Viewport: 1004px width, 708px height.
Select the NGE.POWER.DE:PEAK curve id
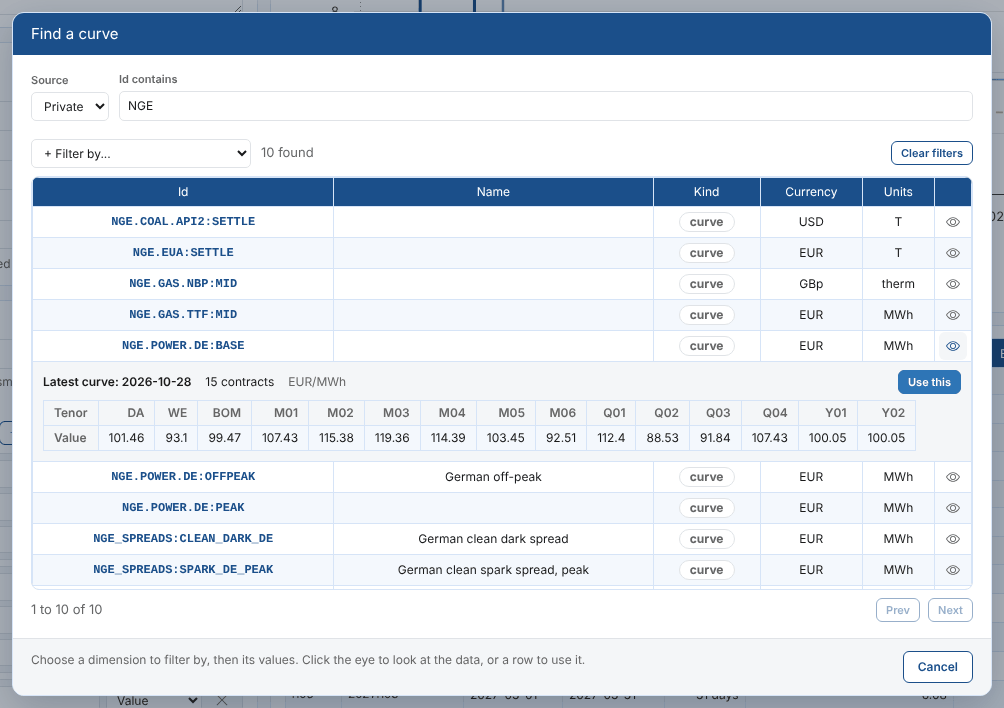click(x=183, y=507)
